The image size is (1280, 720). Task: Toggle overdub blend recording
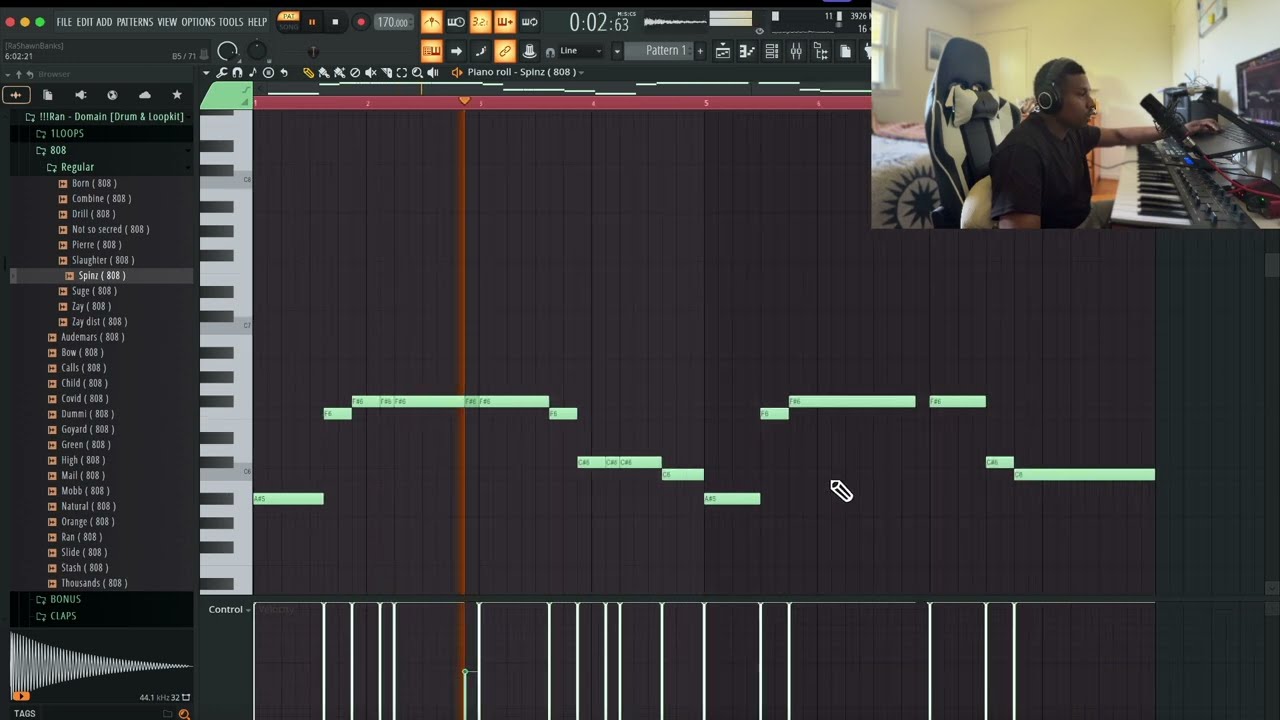pos(504,22)
